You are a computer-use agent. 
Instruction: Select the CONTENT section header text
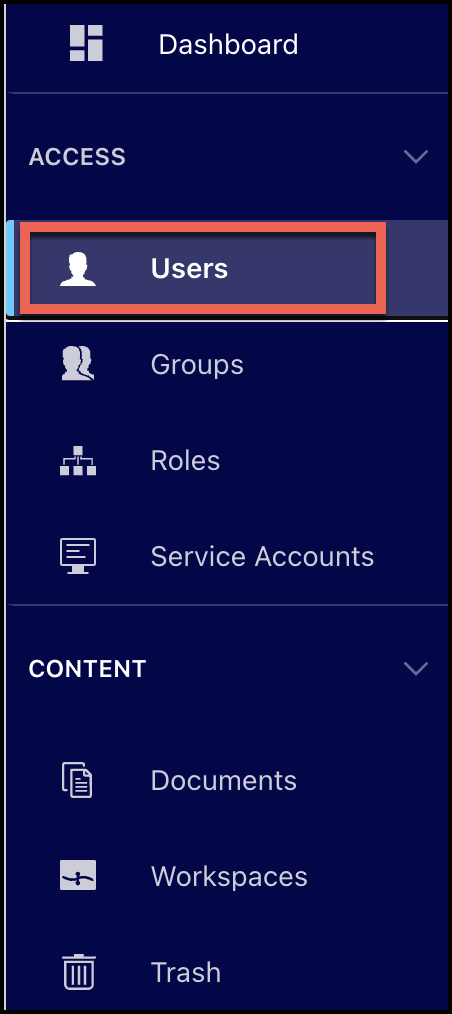tap(87, 669)
